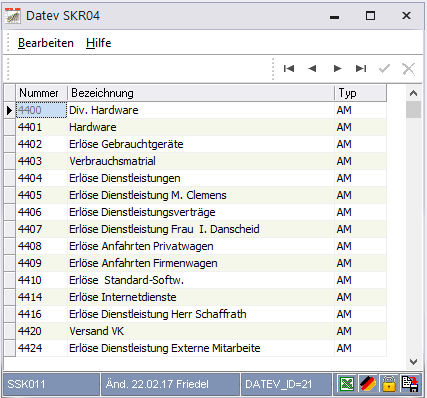
Task: Click scrollbar down arrow
Action: pos(413,362)
